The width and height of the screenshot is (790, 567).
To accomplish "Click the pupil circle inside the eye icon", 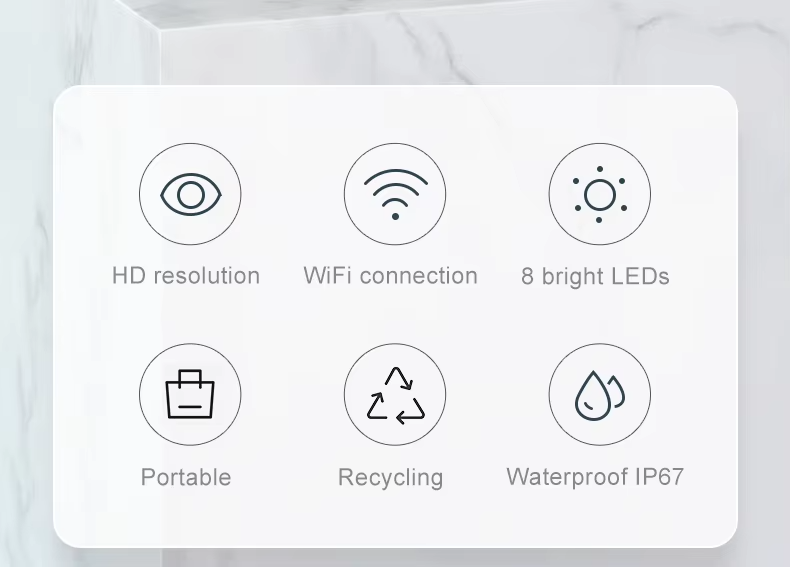I will click(x=191, y=195).
